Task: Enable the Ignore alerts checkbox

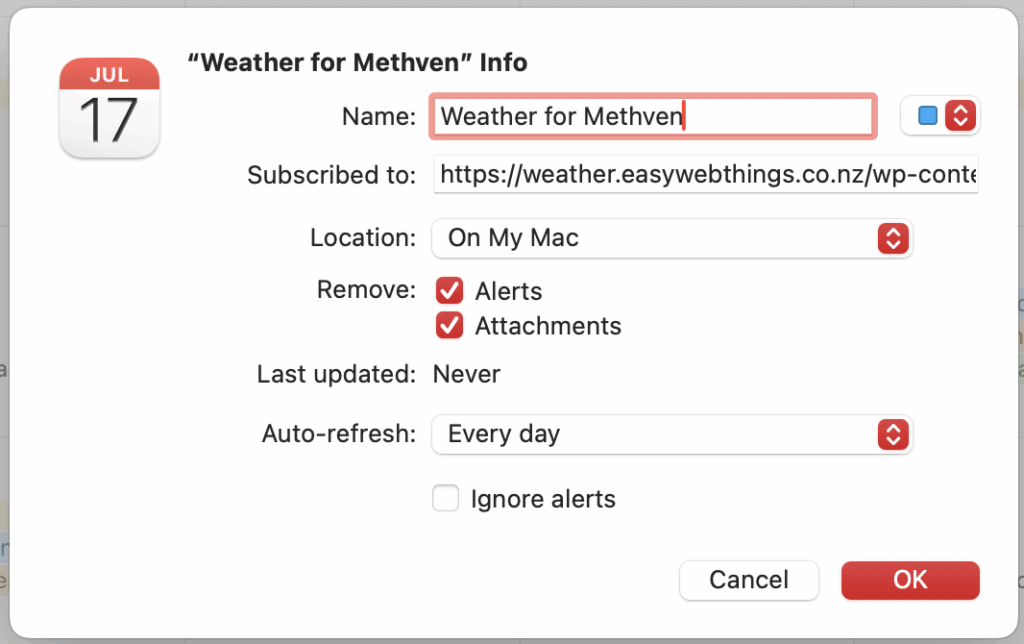Action: tap(446, 498)
